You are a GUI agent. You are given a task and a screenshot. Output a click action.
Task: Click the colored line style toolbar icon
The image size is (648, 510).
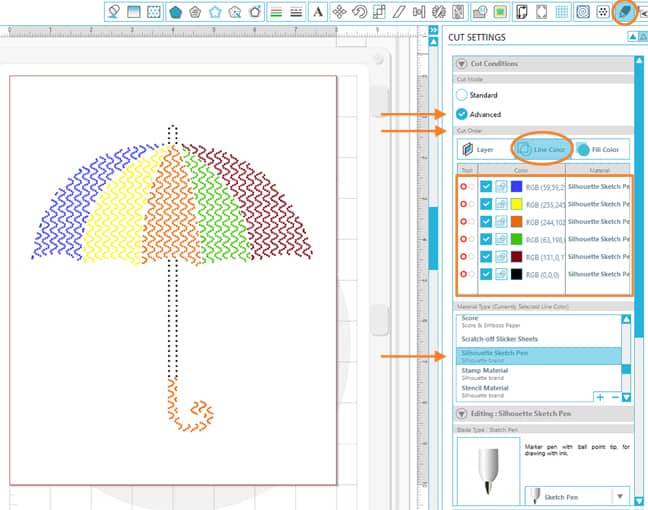pyautogui.click(x=276, y=12)
